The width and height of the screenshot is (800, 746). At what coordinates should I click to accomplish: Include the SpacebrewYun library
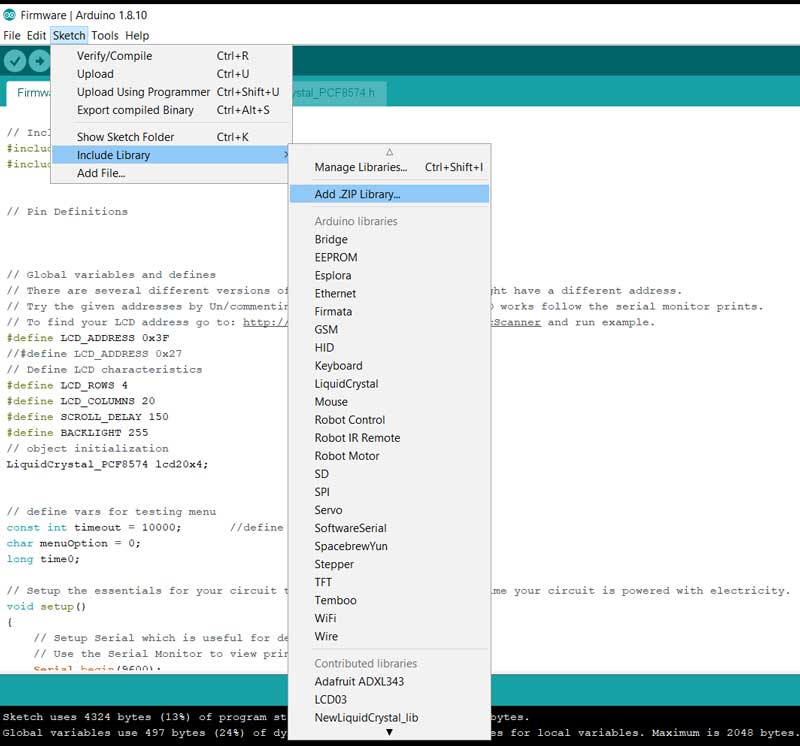[x=389, y=546]
